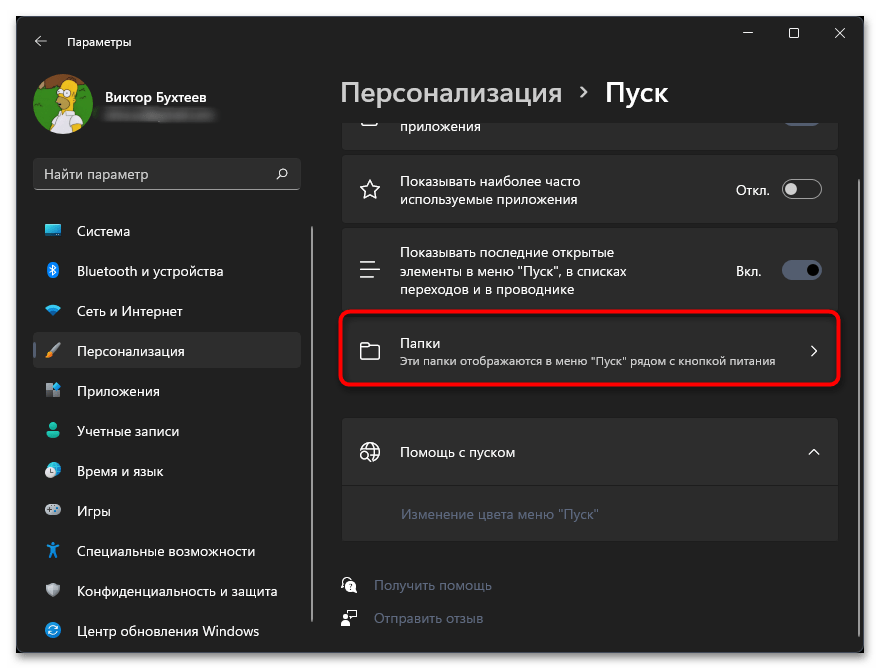Open Сеть и Интернет section
Viewport: 880px width, 669px height.
pos(167,311)
